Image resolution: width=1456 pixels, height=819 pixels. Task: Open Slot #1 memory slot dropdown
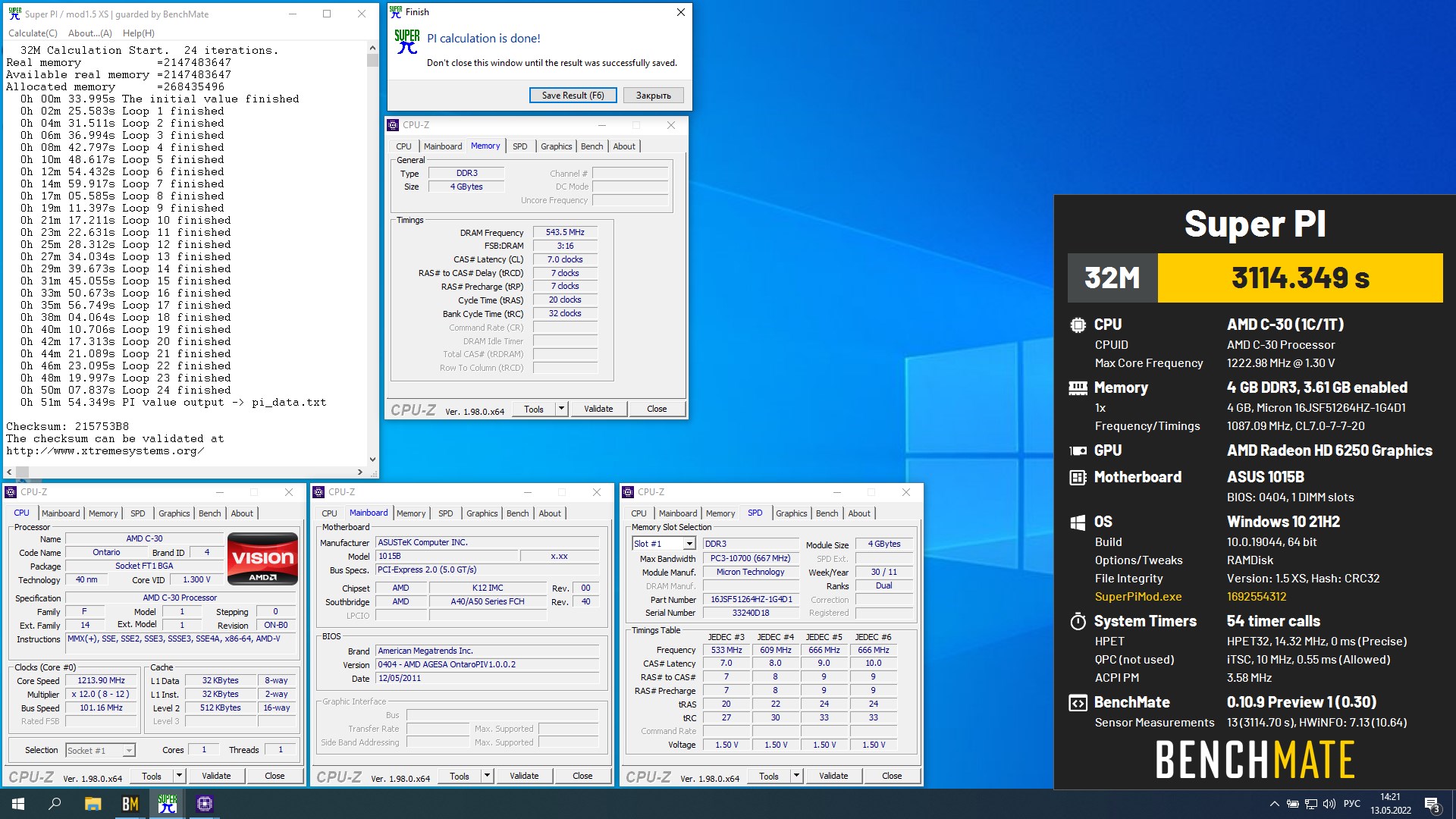[x=664, y=544]
